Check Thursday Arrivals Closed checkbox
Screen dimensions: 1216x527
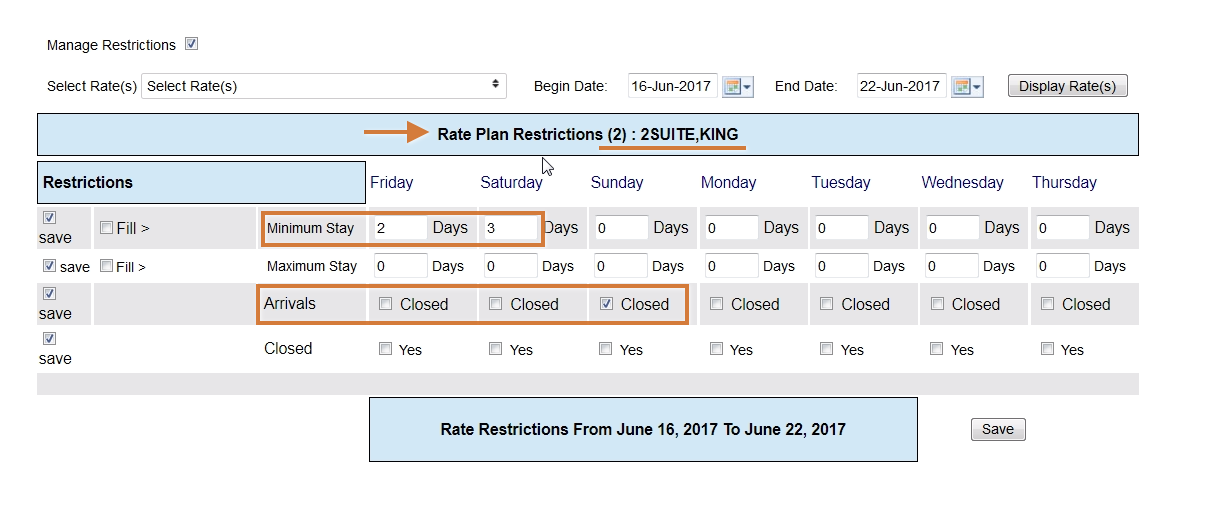1047,304
